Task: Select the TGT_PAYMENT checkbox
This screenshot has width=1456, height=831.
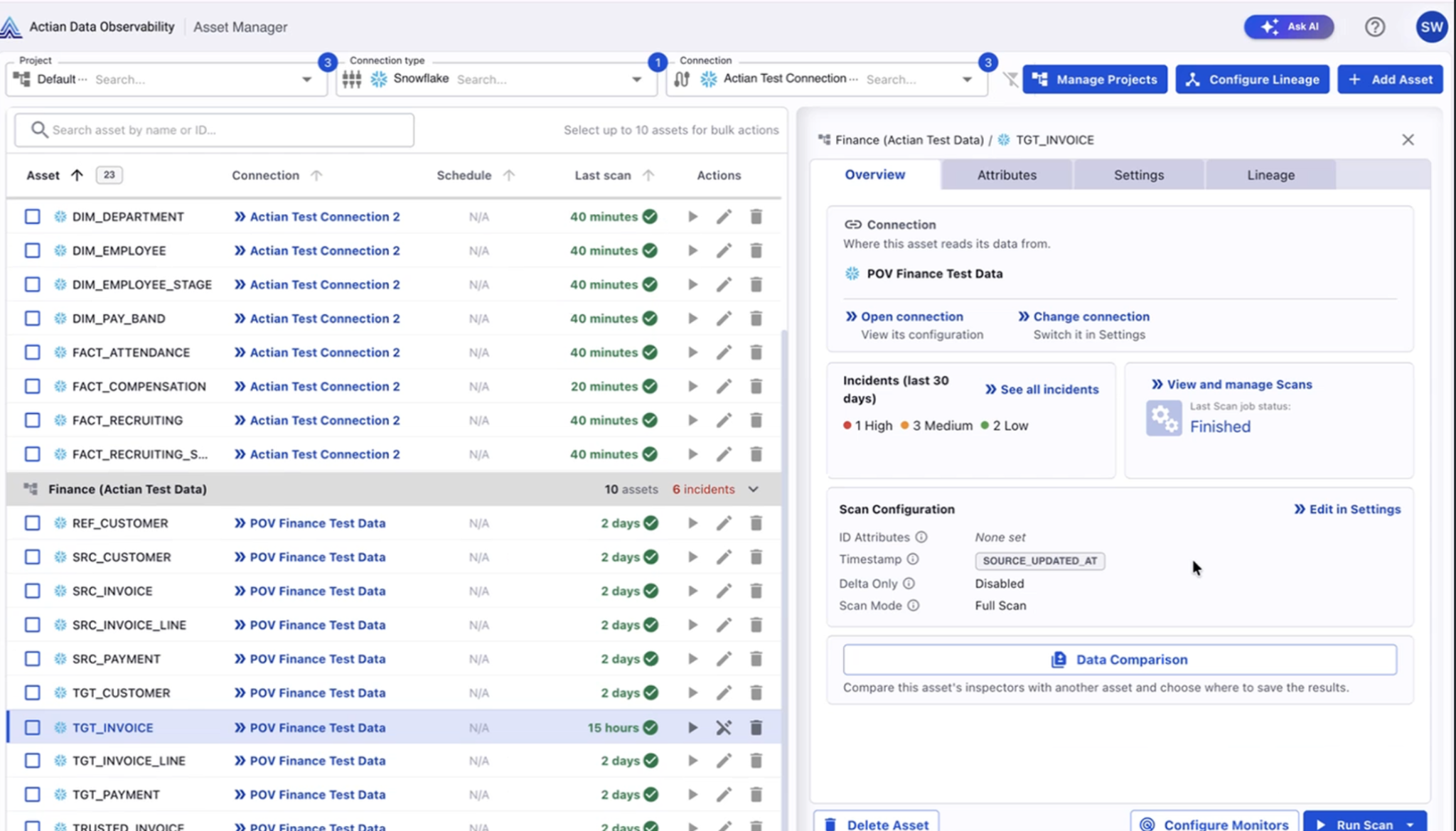Action: click(32, 795)
